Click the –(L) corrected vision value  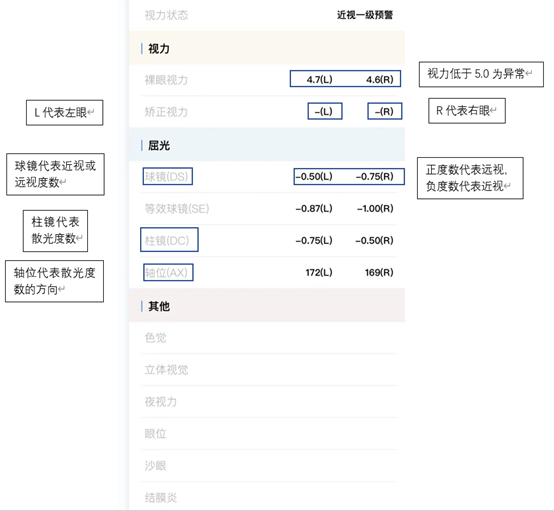click(325, 111)
